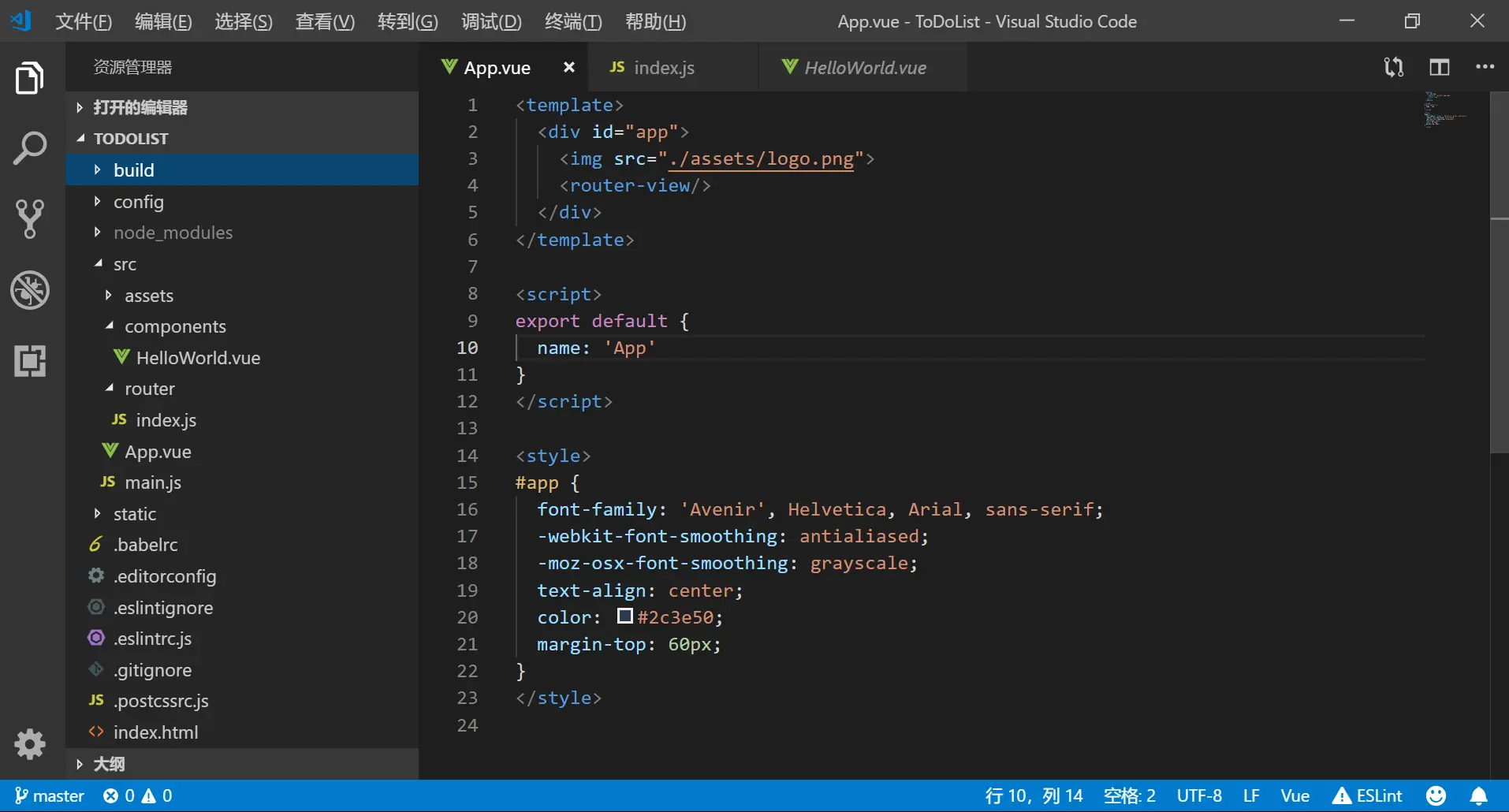
Task: Open the Search view in activity bar
Action: pyautogui.click(x=30, y=148)
